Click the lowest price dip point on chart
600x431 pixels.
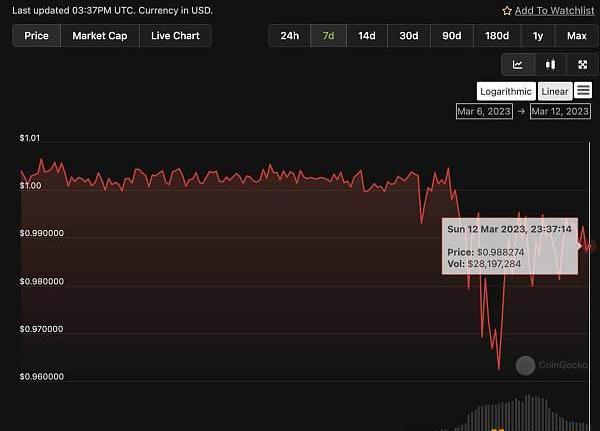[x=499, y=369]
